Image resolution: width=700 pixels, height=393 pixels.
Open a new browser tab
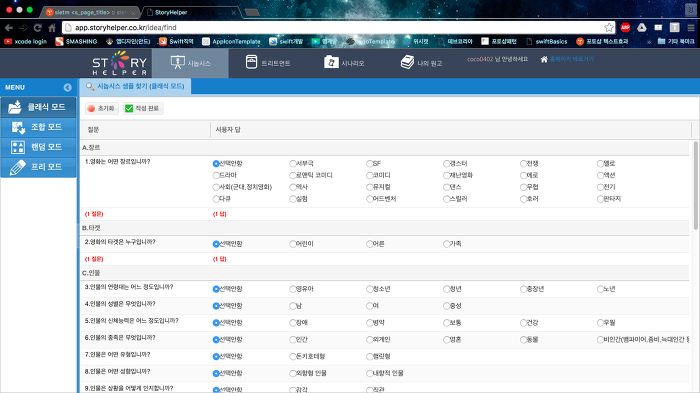pyautogui.click(x=252, y=13)
